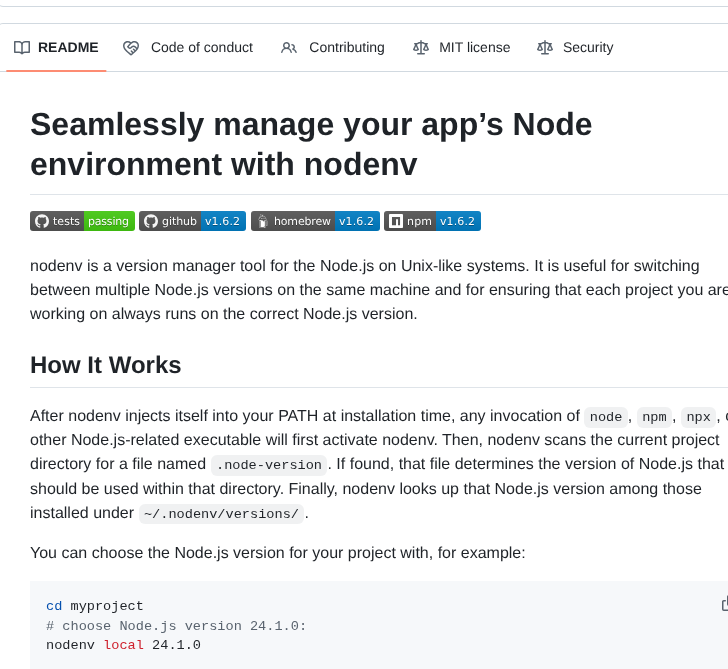Image resolution: width=728 pixels, height=669 pixels.
Task: Click the Code of conduct heart icon
Action: [131, 47]
